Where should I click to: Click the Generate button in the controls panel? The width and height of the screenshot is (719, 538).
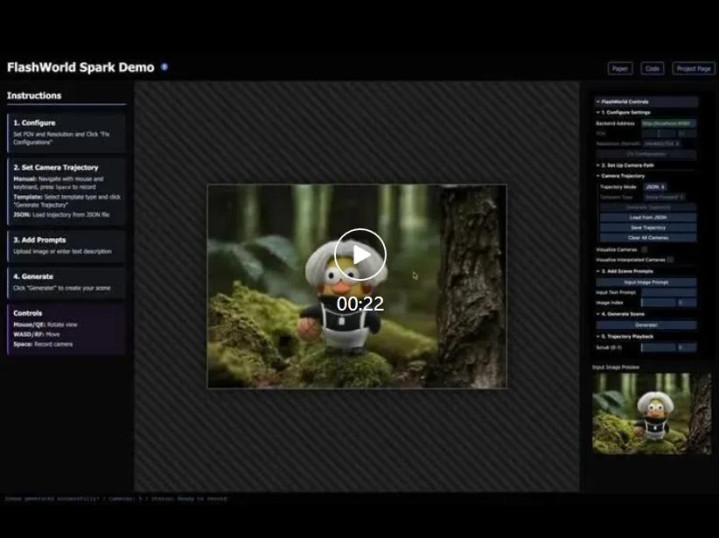pos(646,325)
